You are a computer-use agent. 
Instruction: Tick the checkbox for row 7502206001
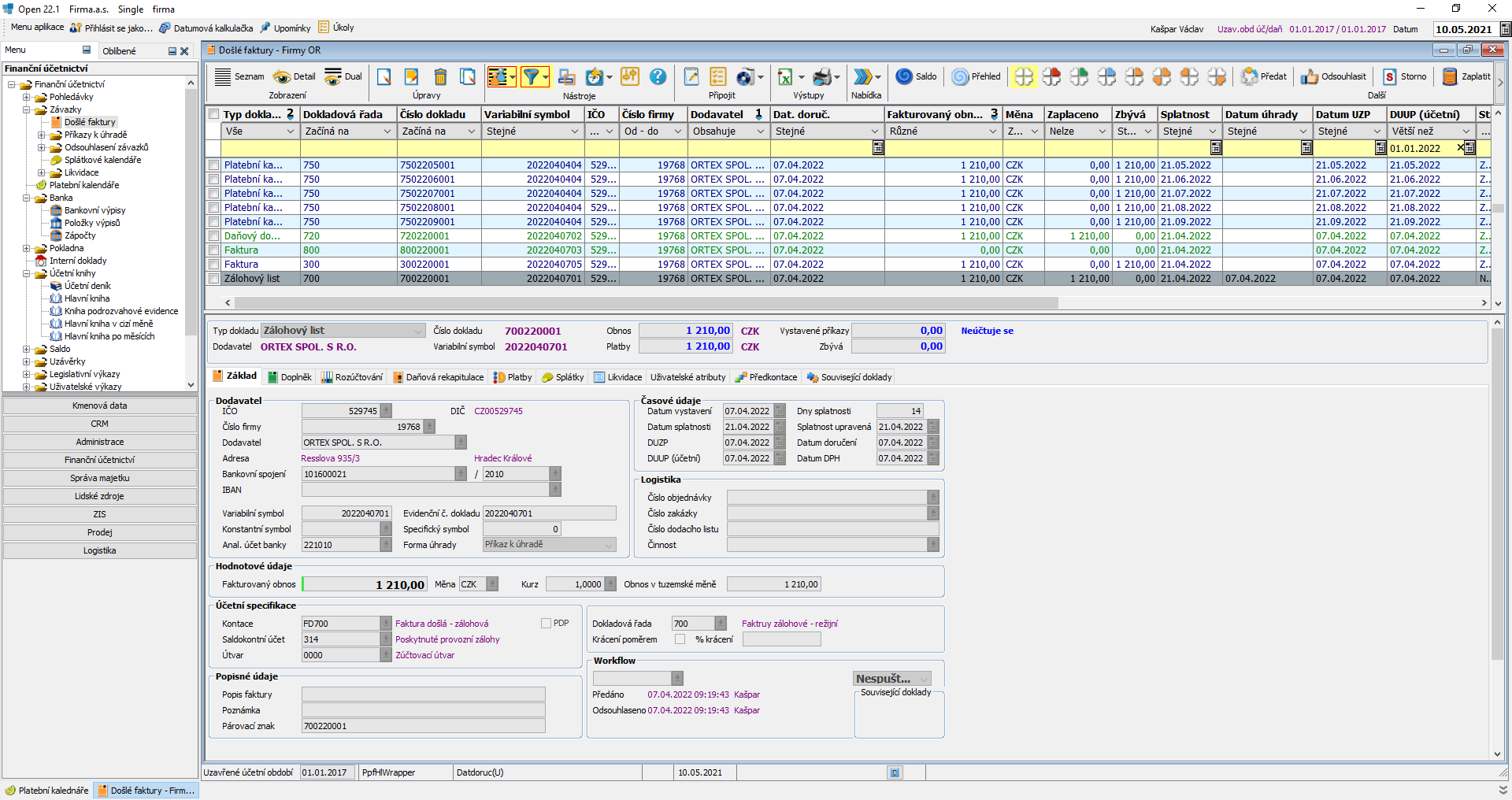pos(213,180)
